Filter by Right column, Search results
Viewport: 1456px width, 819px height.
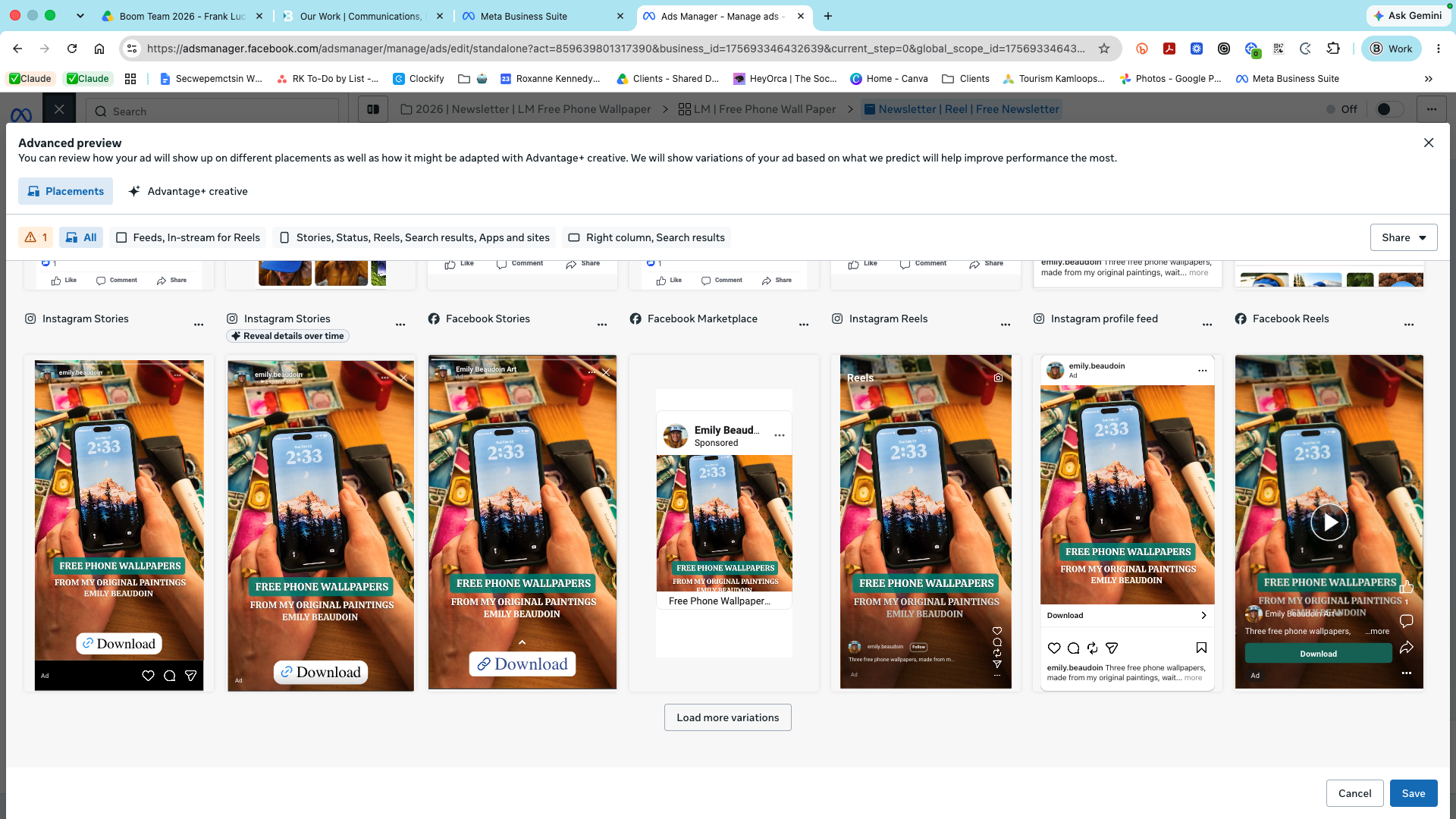(647, 237)
